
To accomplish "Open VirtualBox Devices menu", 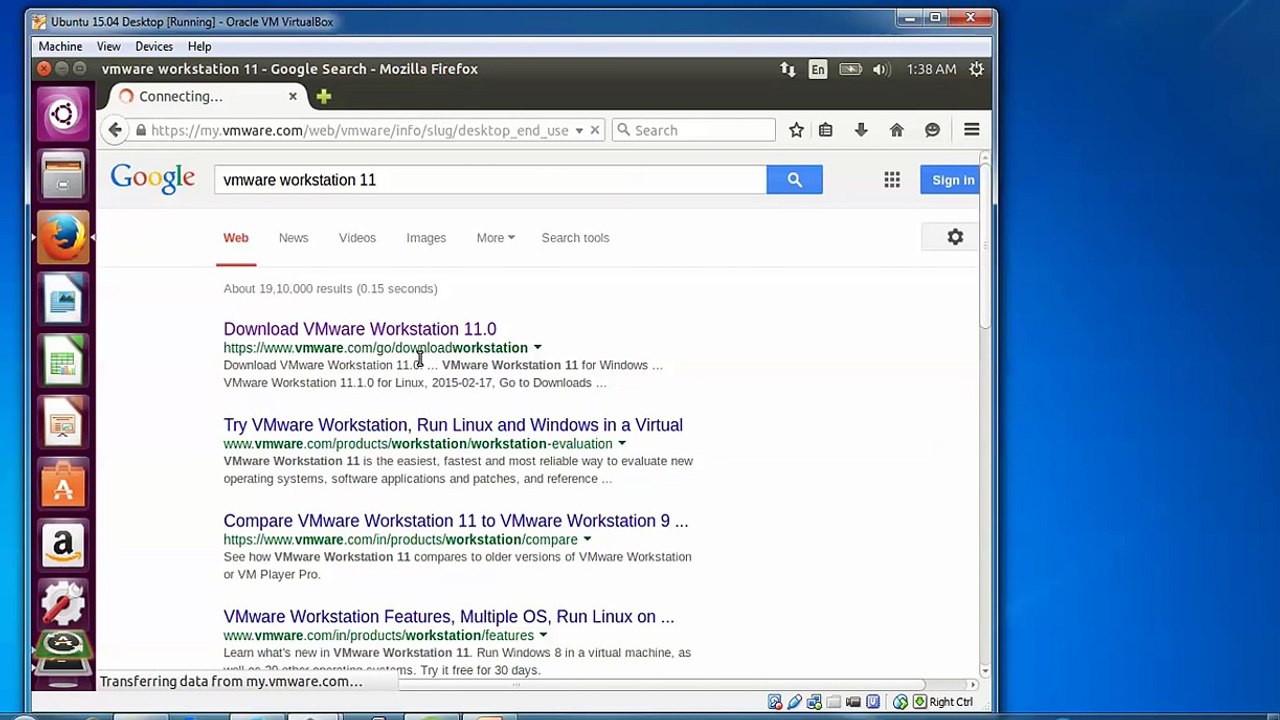I will point(153,47).
